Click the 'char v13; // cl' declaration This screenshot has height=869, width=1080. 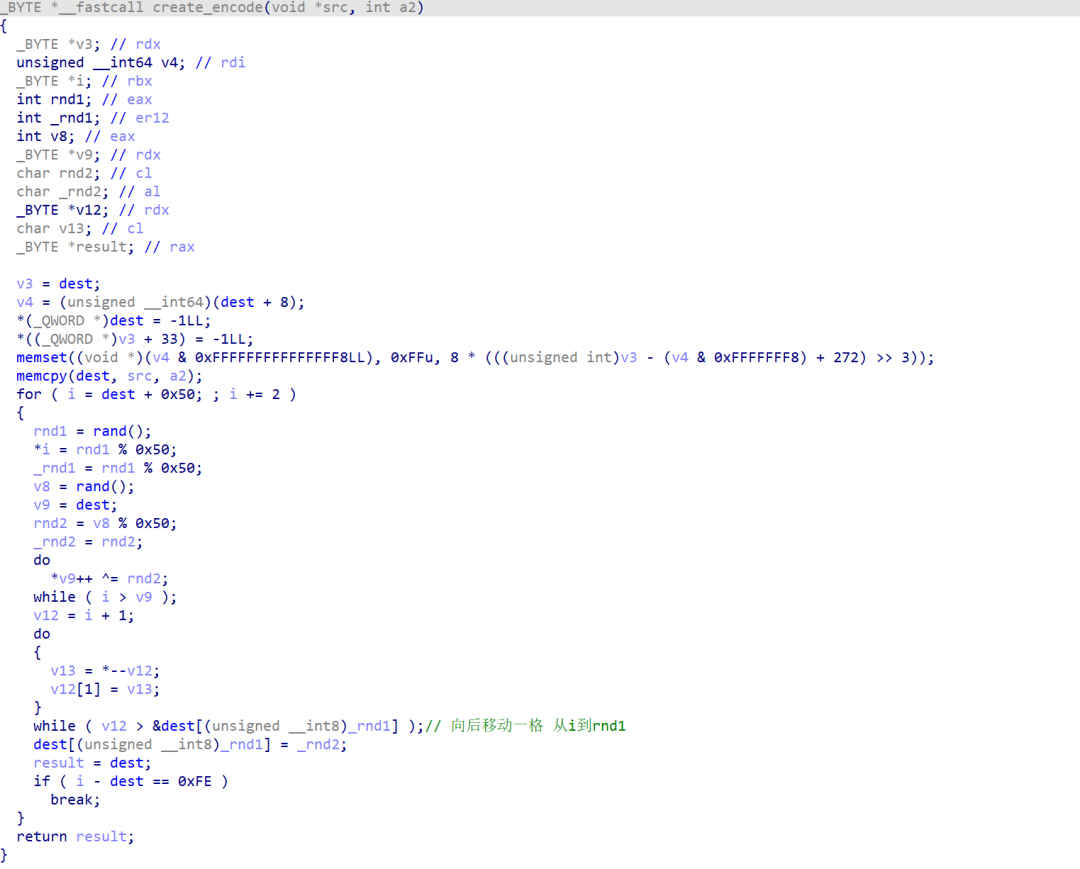(80, 229)
